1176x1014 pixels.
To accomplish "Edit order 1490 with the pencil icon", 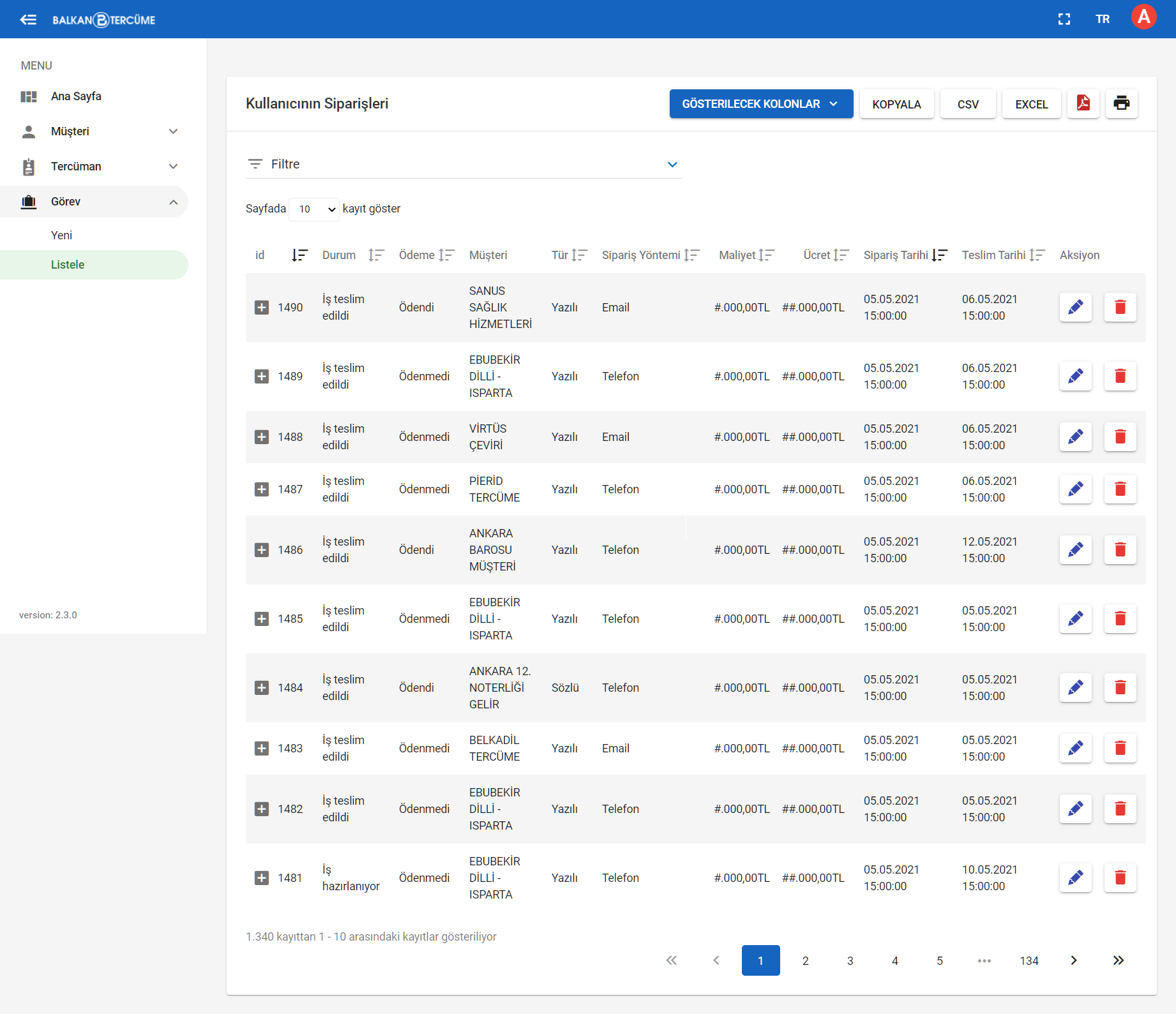I will point(1076,308).
